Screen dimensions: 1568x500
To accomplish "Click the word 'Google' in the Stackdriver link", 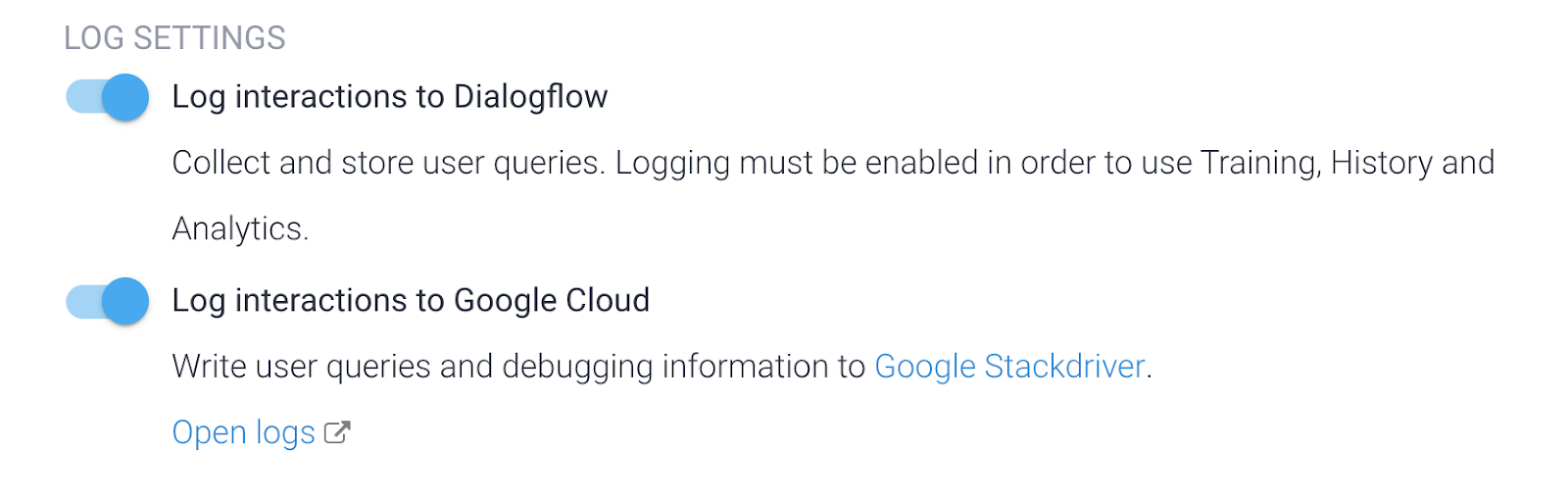I will pos(924,367).
